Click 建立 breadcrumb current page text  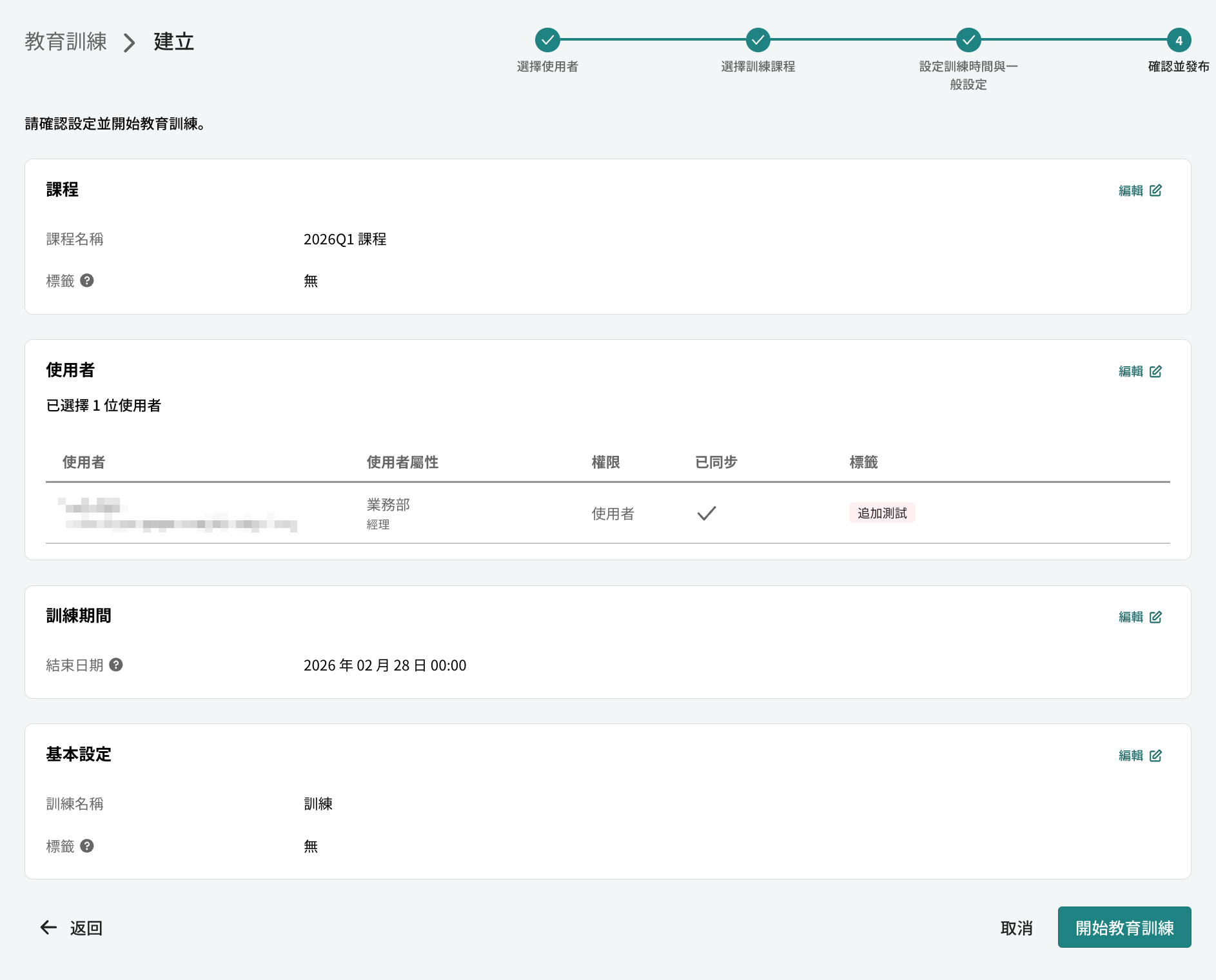[174, 41]
